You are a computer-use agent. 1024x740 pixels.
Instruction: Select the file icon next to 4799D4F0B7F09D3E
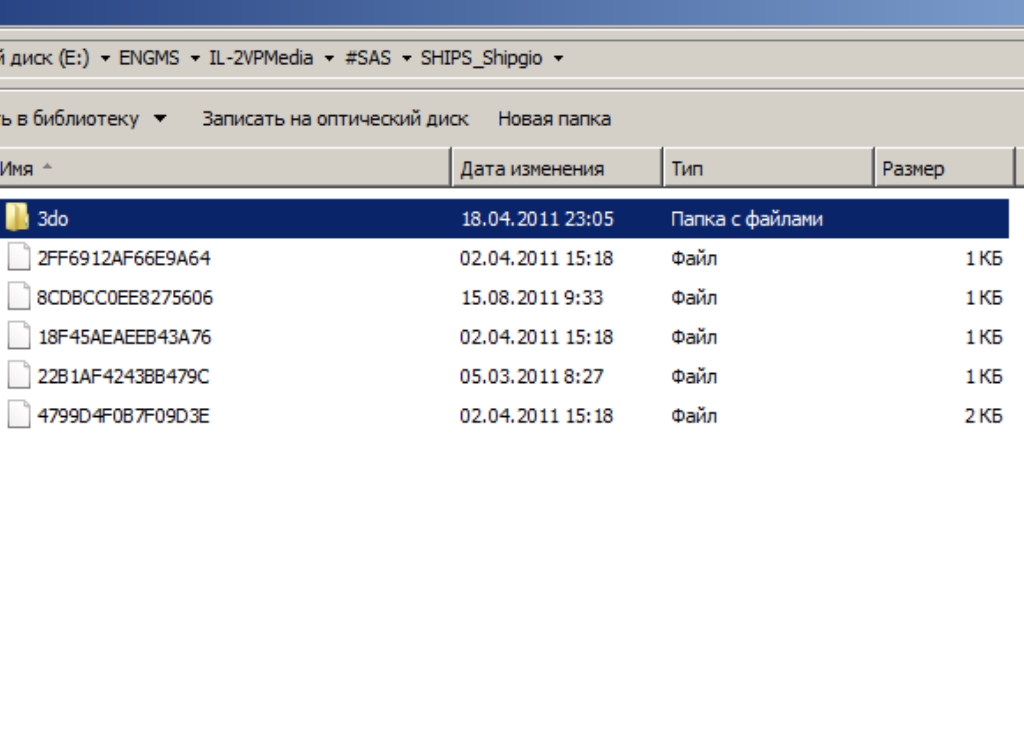tap(19, 415)
